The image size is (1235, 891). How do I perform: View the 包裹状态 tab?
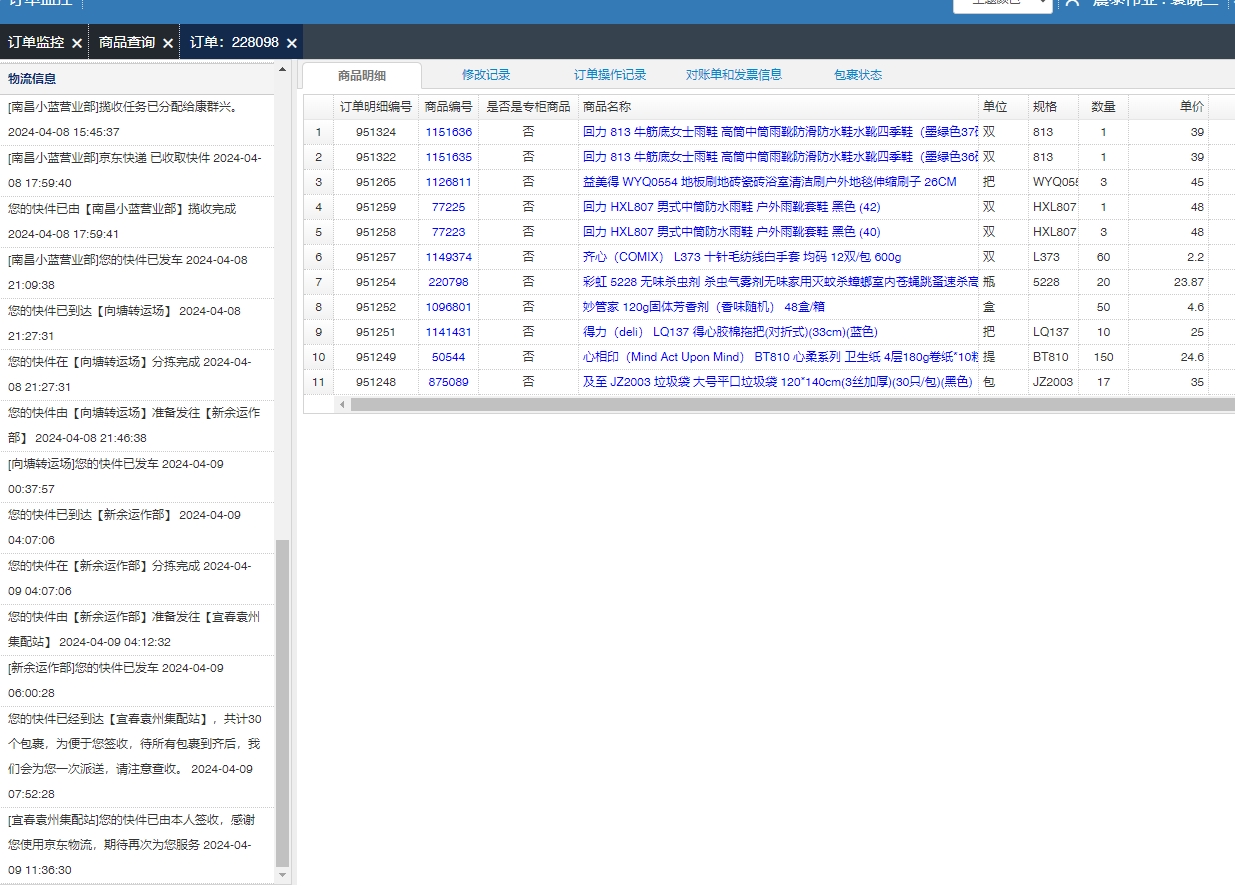pyautogui.click(x=858, y=75)
